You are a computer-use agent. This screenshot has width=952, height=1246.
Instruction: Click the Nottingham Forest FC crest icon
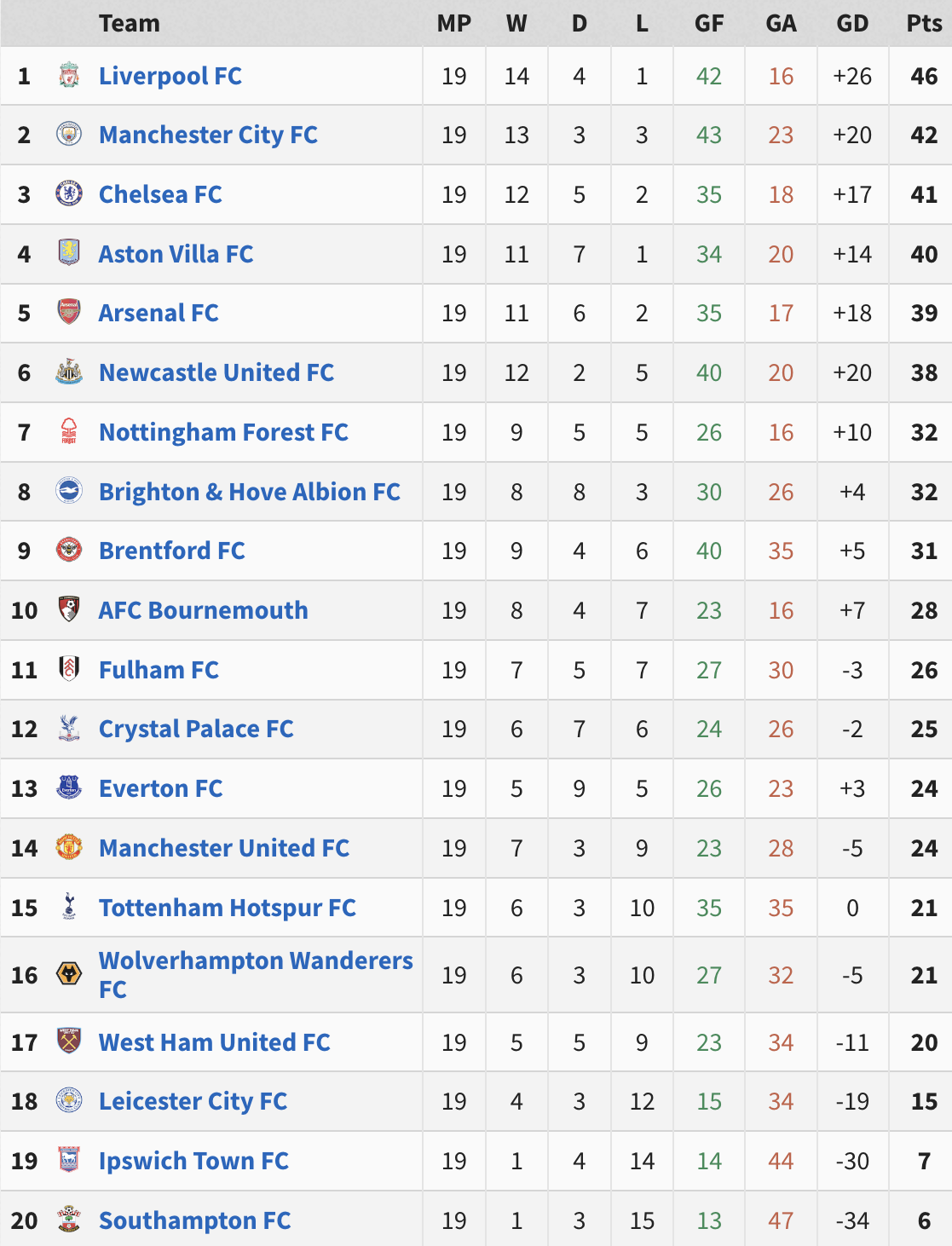pos(69,432)
